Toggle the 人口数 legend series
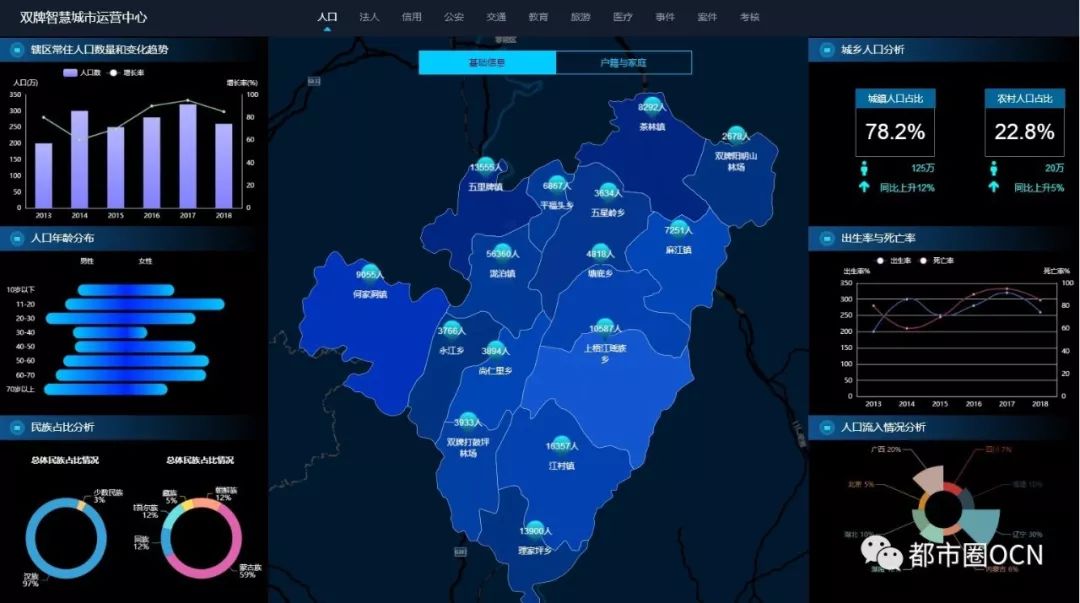Viewport: 1080px width, 603px height. 82,72
